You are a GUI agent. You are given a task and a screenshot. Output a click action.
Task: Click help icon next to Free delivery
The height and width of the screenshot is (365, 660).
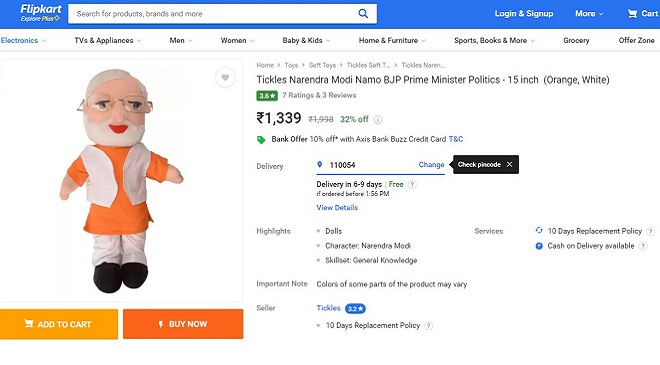(412, 184)
